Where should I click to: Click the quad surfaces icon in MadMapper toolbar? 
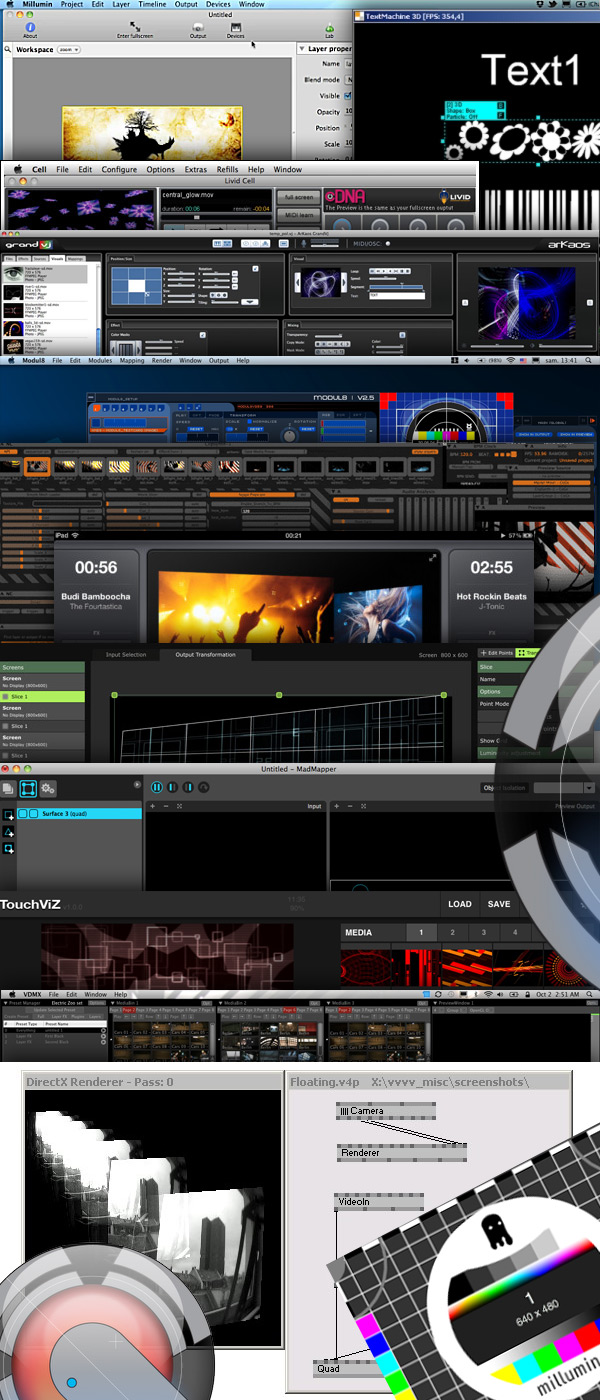28,789
